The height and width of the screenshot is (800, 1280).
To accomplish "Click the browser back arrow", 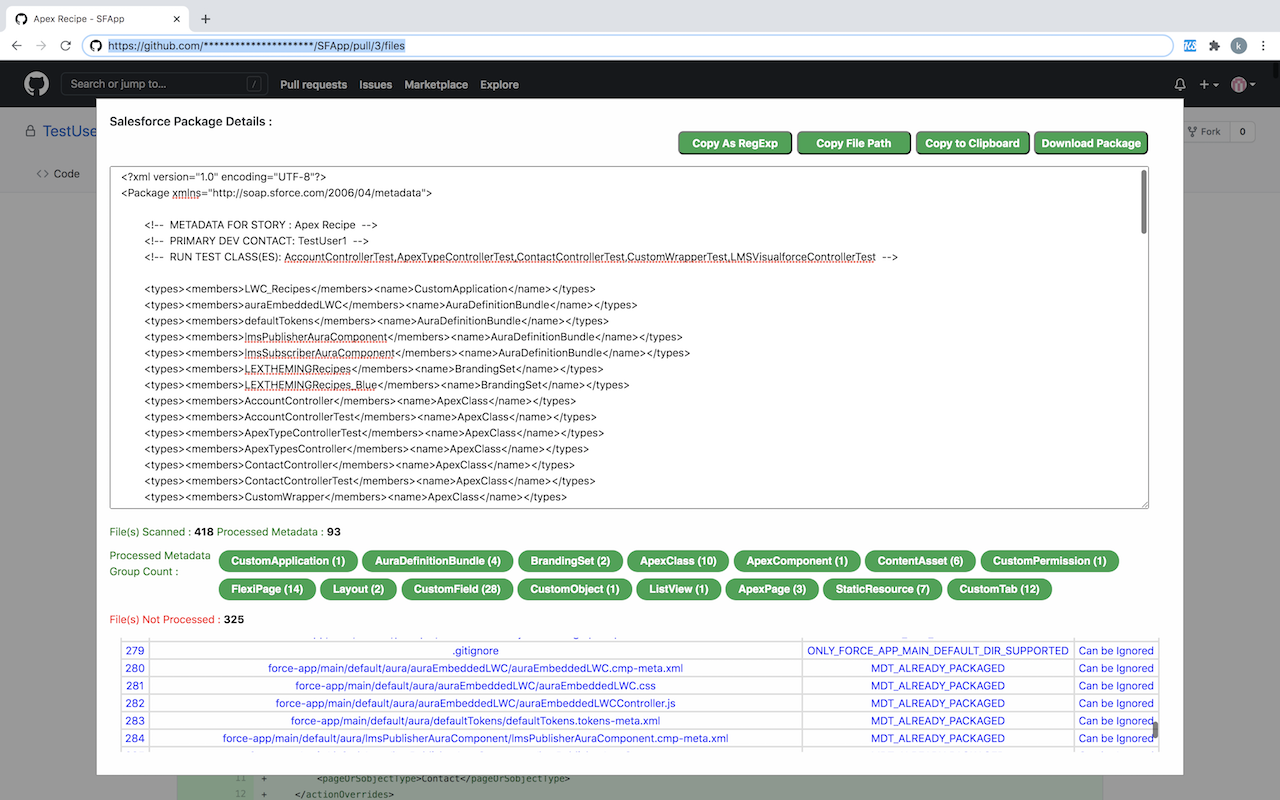I will 16,45.
